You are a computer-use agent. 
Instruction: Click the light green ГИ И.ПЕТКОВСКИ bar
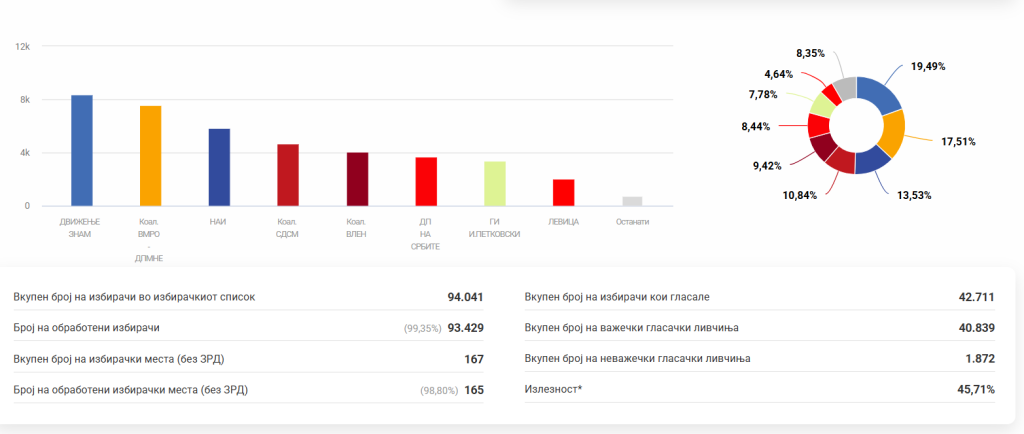coord(494,183)
